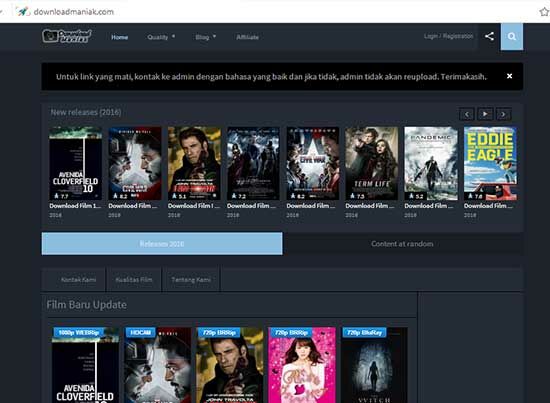Open the 8.2 rated Civil War faces poster
The height and width of the screenshot is (403, 550).
(135, 163)
